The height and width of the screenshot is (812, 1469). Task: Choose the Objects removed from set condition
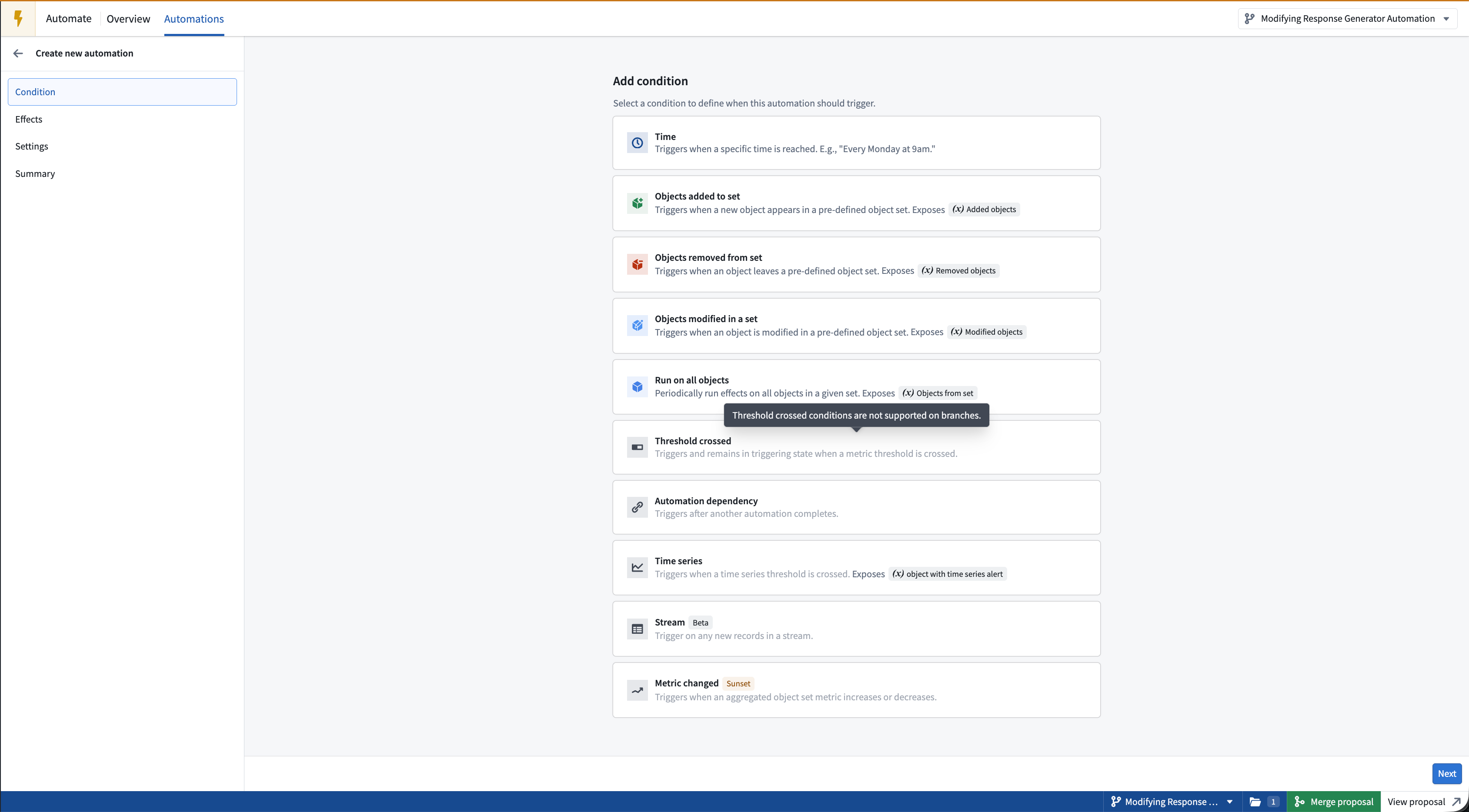tap(857, 264)
